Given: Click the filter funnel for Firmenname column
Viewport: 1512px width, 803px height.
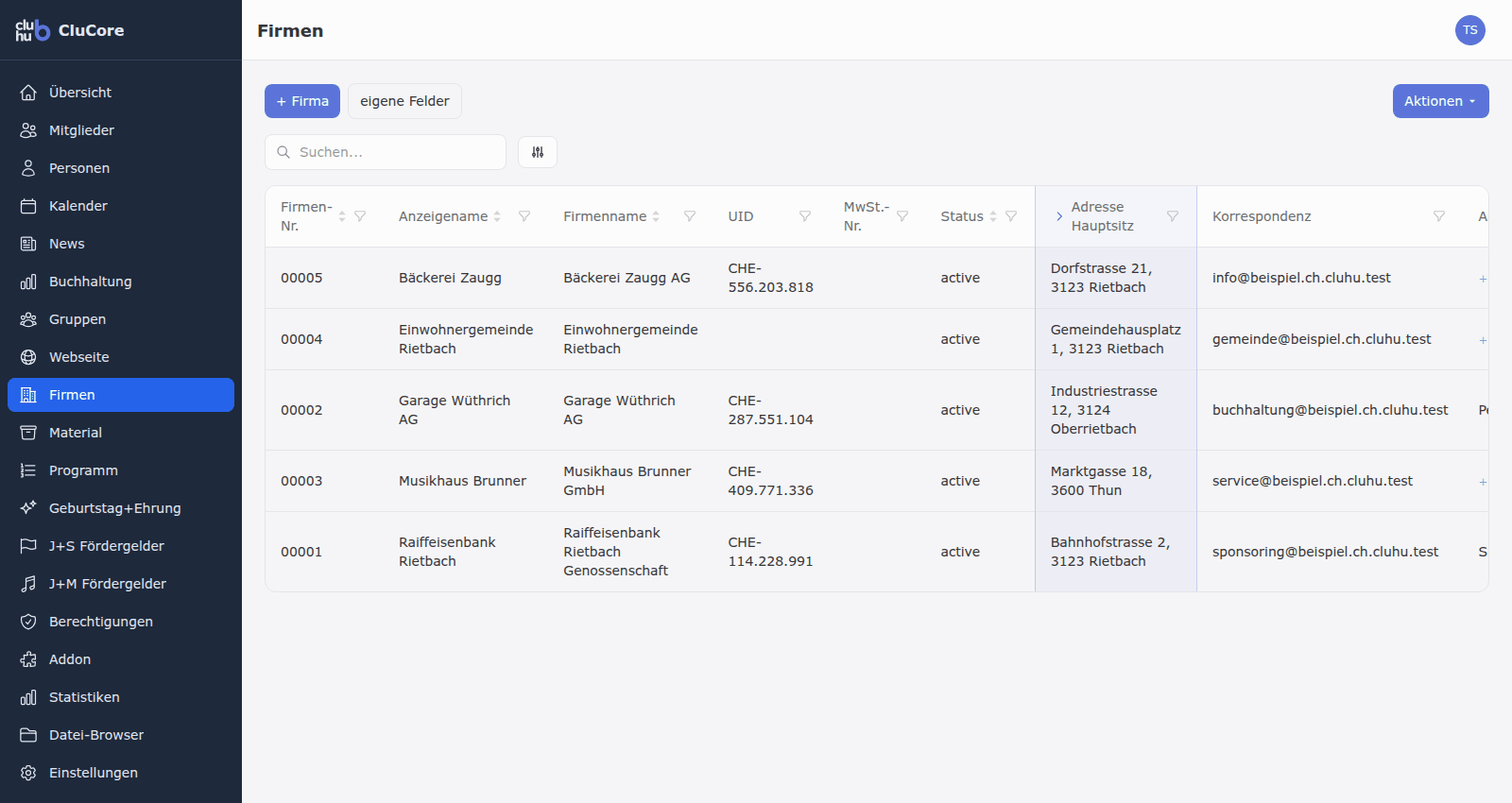Looking at the screenshot, I should 690,216.
